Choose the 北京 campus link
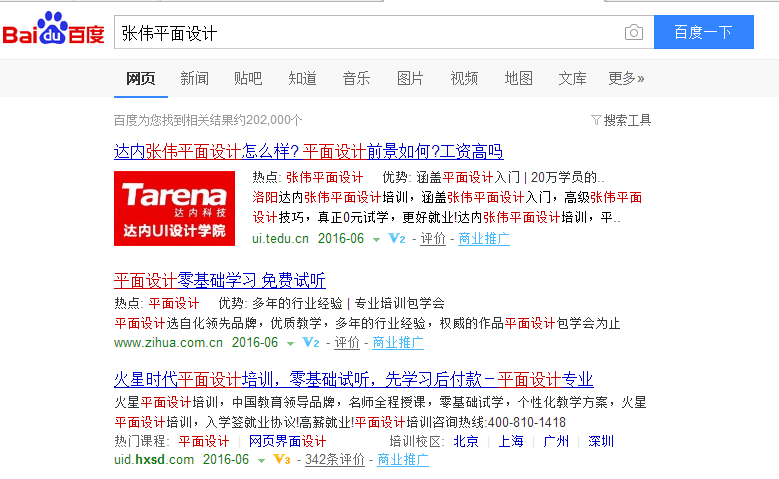Screen dimensions: 779x479 pos(466,441)
